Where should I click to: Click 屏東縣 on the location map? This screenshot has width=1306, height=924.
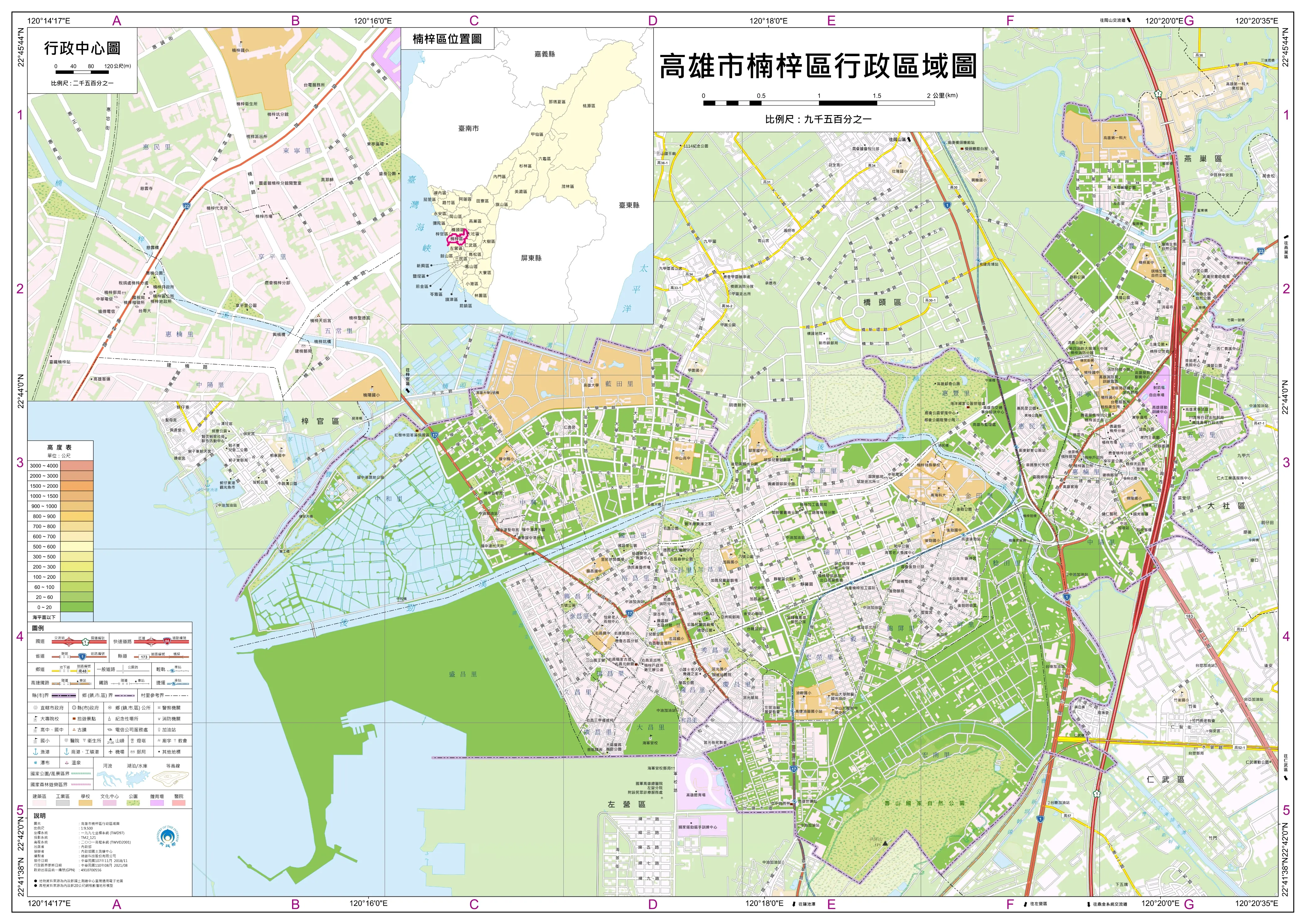point(531,258)
